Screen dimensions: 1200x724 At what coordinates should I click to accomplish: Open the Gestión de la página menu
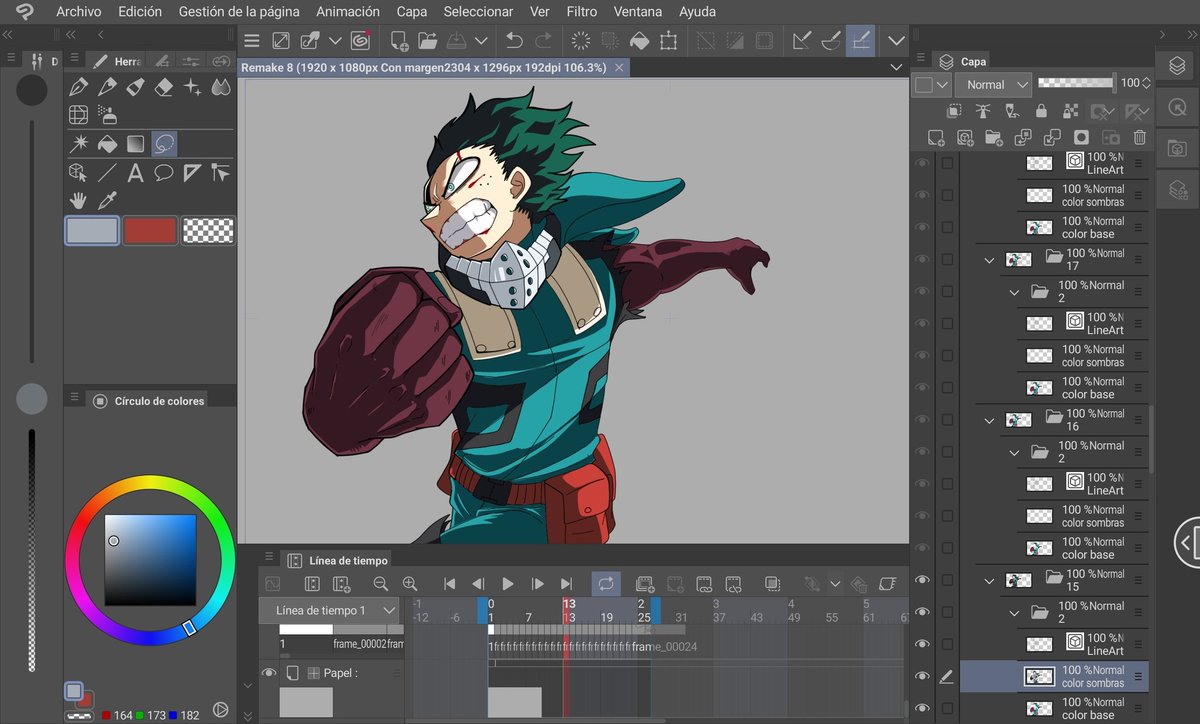239,12
